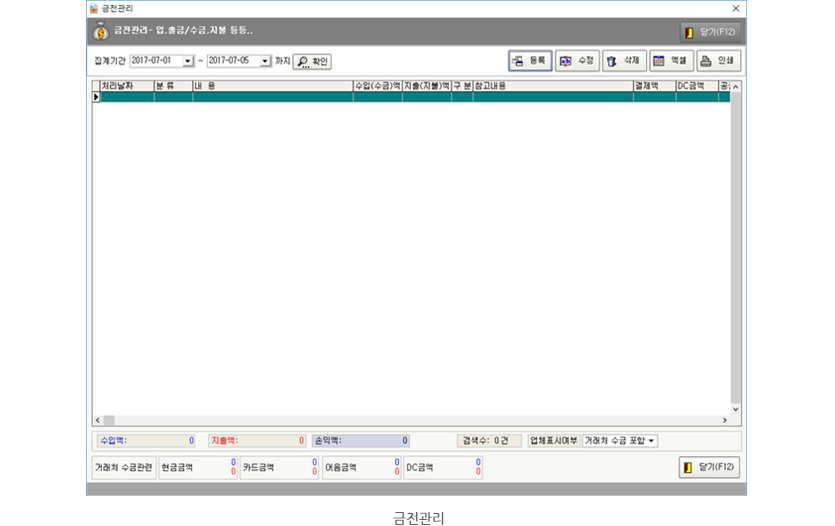Click the horizontal scrollbar right arrow

tap(724, 421)
